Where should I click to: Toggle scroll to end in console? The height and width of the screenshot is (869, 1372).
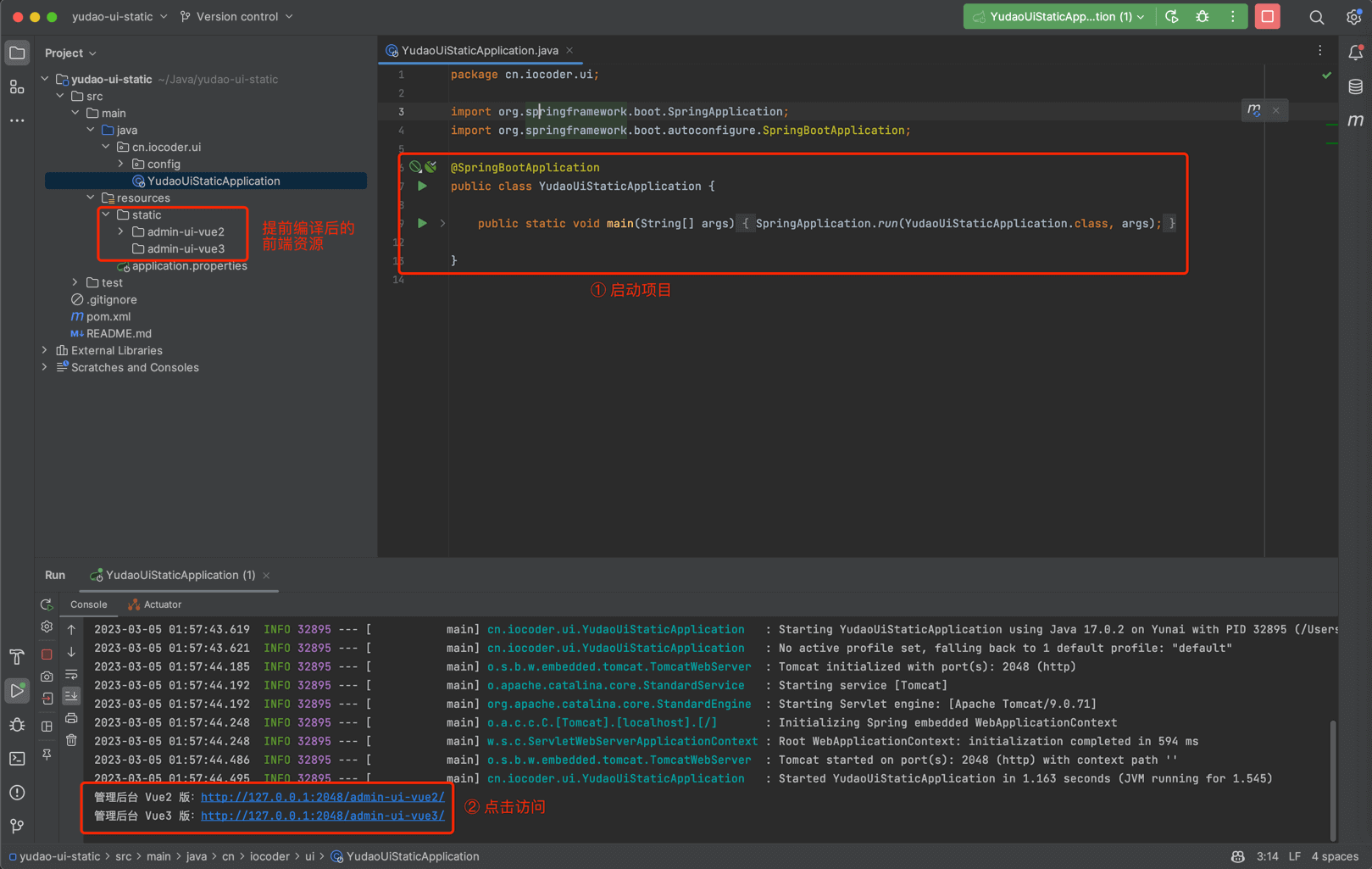[71, 695]
